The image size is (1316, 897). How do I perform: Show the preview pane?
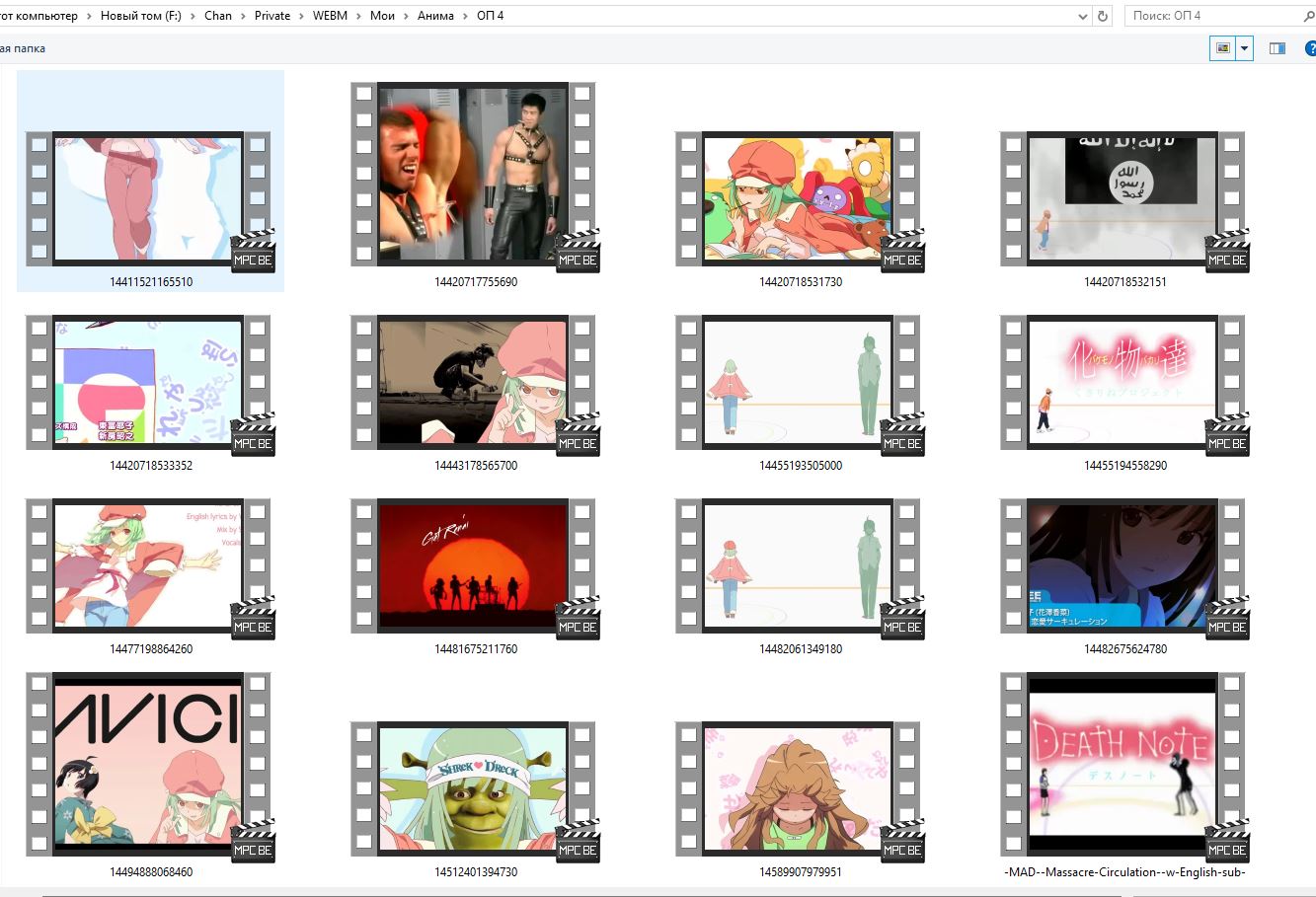pyautogui.click(x=1277, y=48)
